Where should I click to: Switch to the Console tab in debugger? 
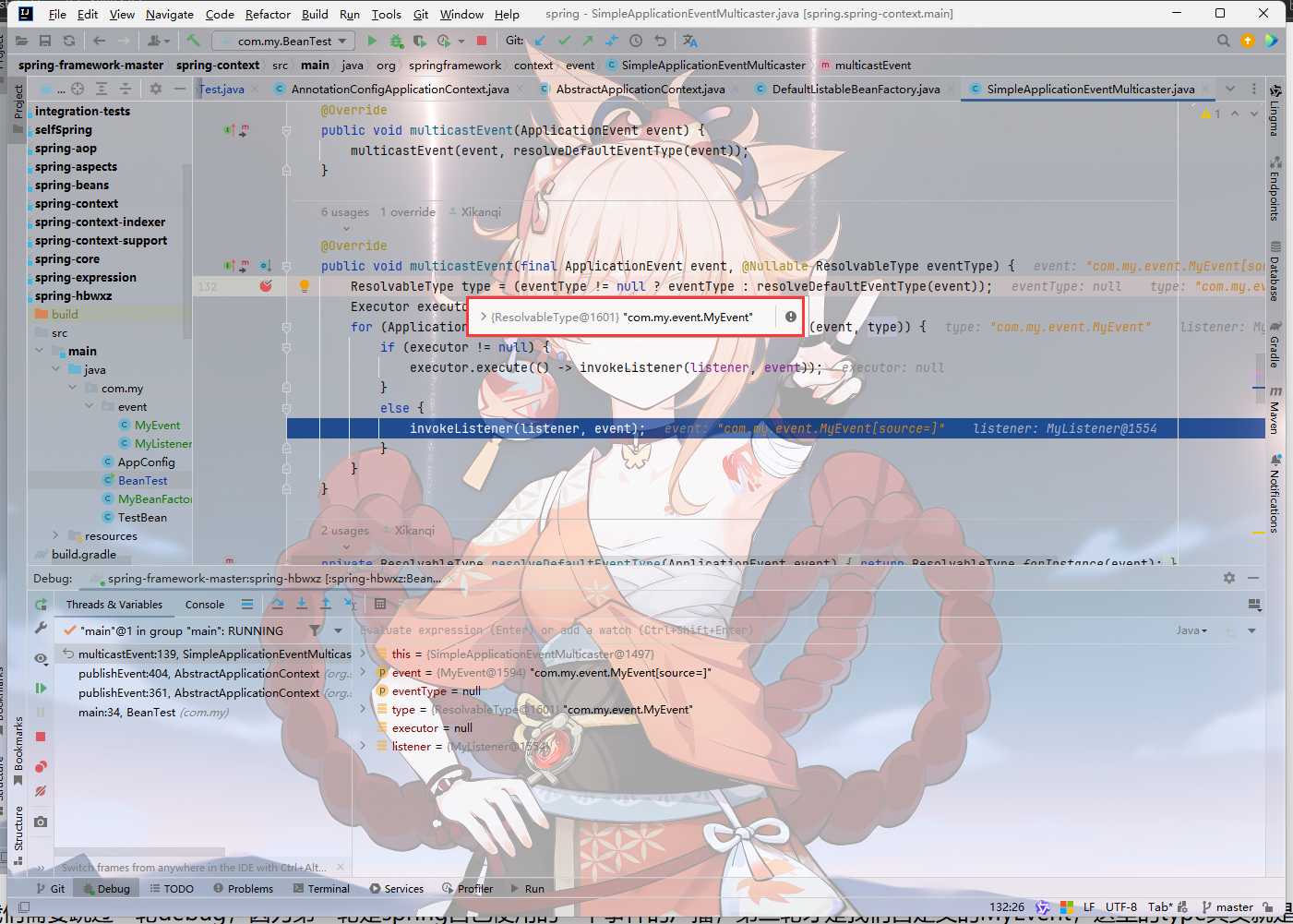pyautogui.click(x=205, y=605)
